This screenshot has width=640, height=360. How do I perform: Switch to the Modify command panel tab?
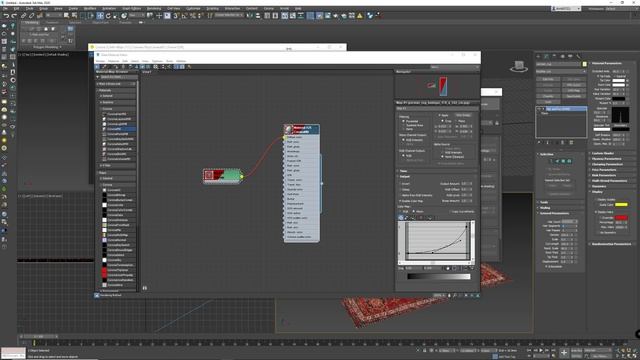pyautogui.click(x=547, y=56)
